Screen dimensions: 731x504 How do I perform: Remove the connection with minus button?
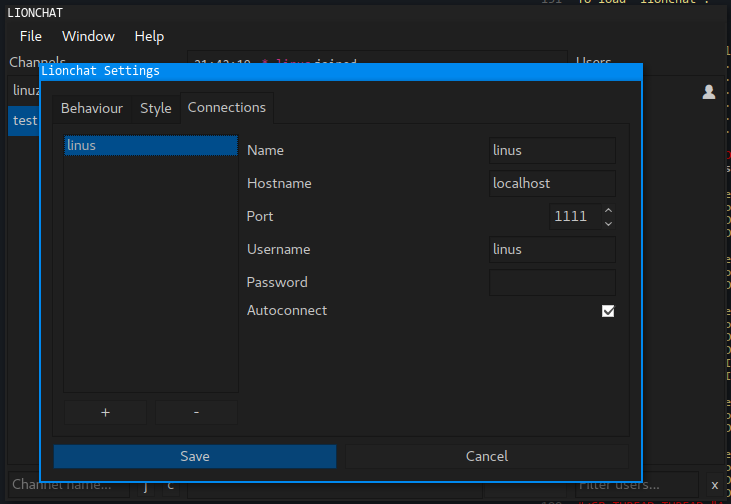(x=196, y=413)
